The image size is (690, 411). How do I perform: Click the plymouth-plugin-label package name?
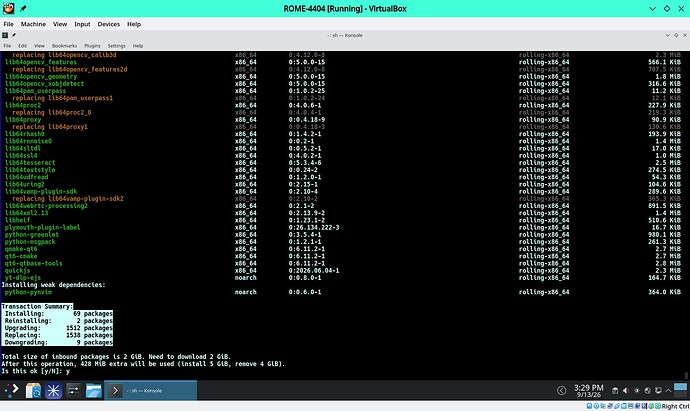click(42, 228)
